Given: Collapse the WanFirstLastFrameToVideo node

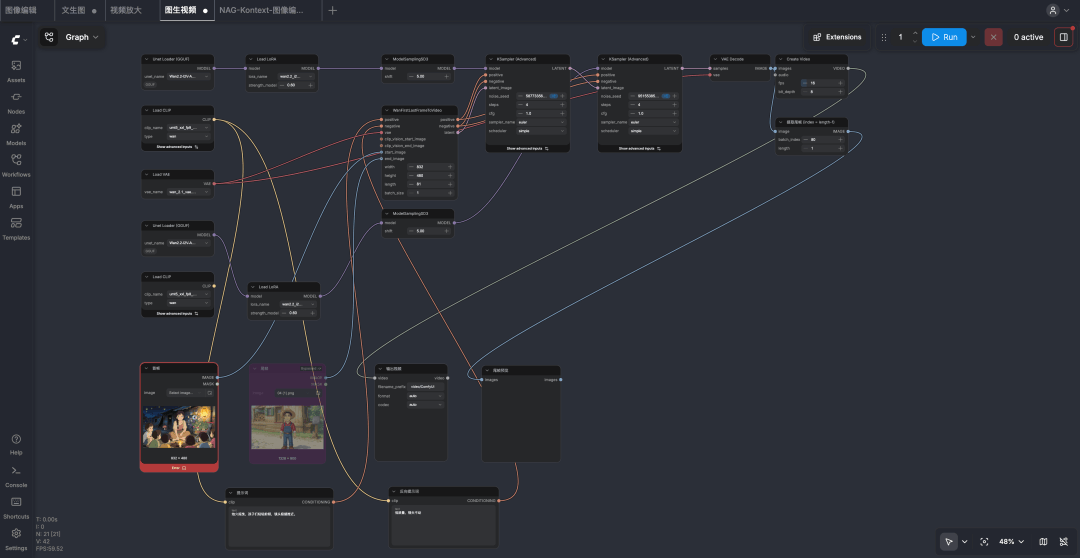Looking at the screenshot, I should pyautogui.click(x=387, y=110).
